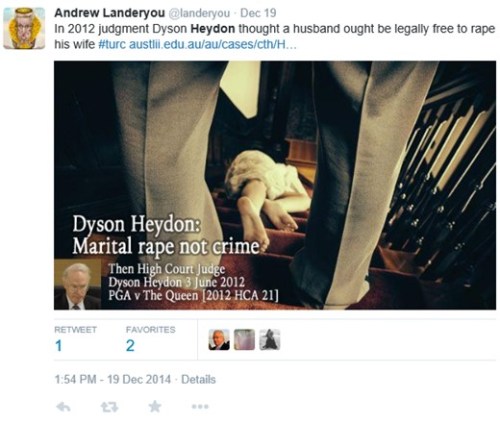Screen dimensions: 500x422
Task: Click the RETWEET label
Action: coord(76,330)
